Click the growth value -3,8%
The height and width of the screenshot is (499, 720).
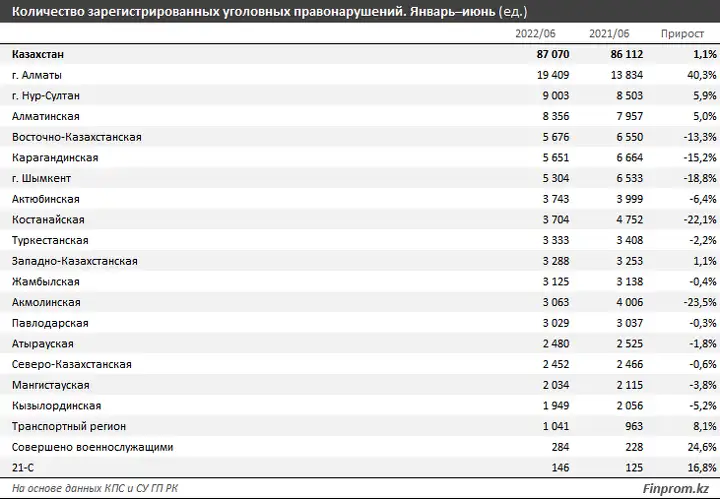pyautogui.click(x=703, y=385)
